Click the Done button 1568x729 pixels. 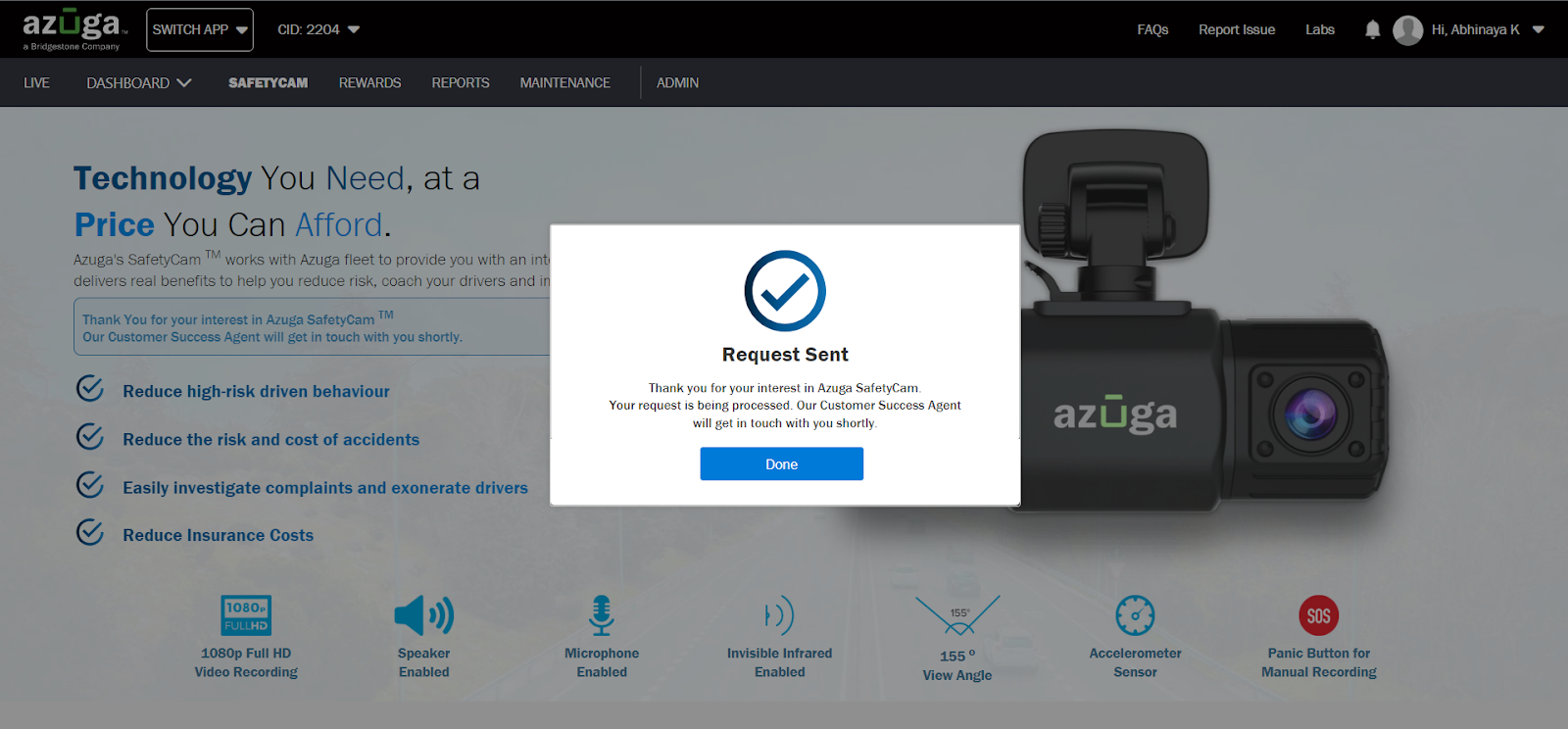coord(781,463)
